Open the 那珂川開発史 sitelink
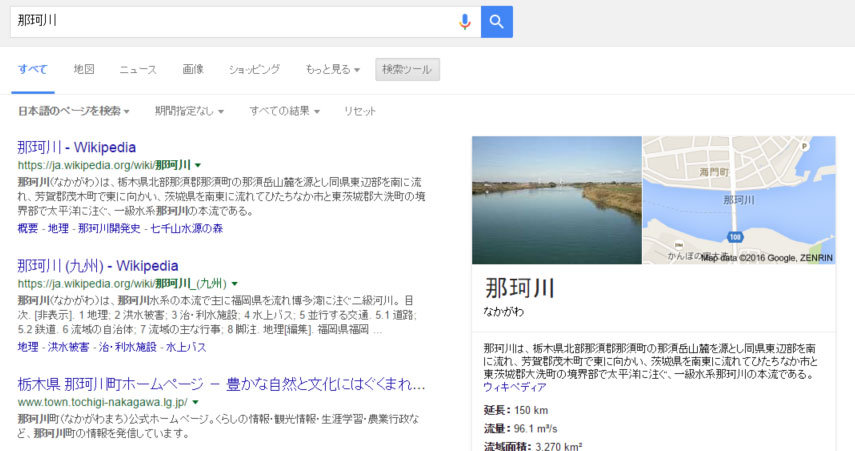The image size is (855, 451). tap(109, 228)
